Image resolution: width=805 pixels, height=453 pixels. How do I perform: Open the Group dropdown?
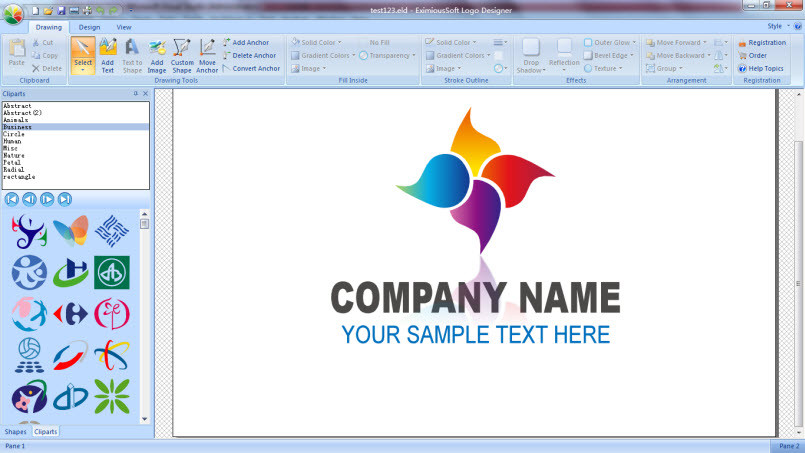click(665, 68)
